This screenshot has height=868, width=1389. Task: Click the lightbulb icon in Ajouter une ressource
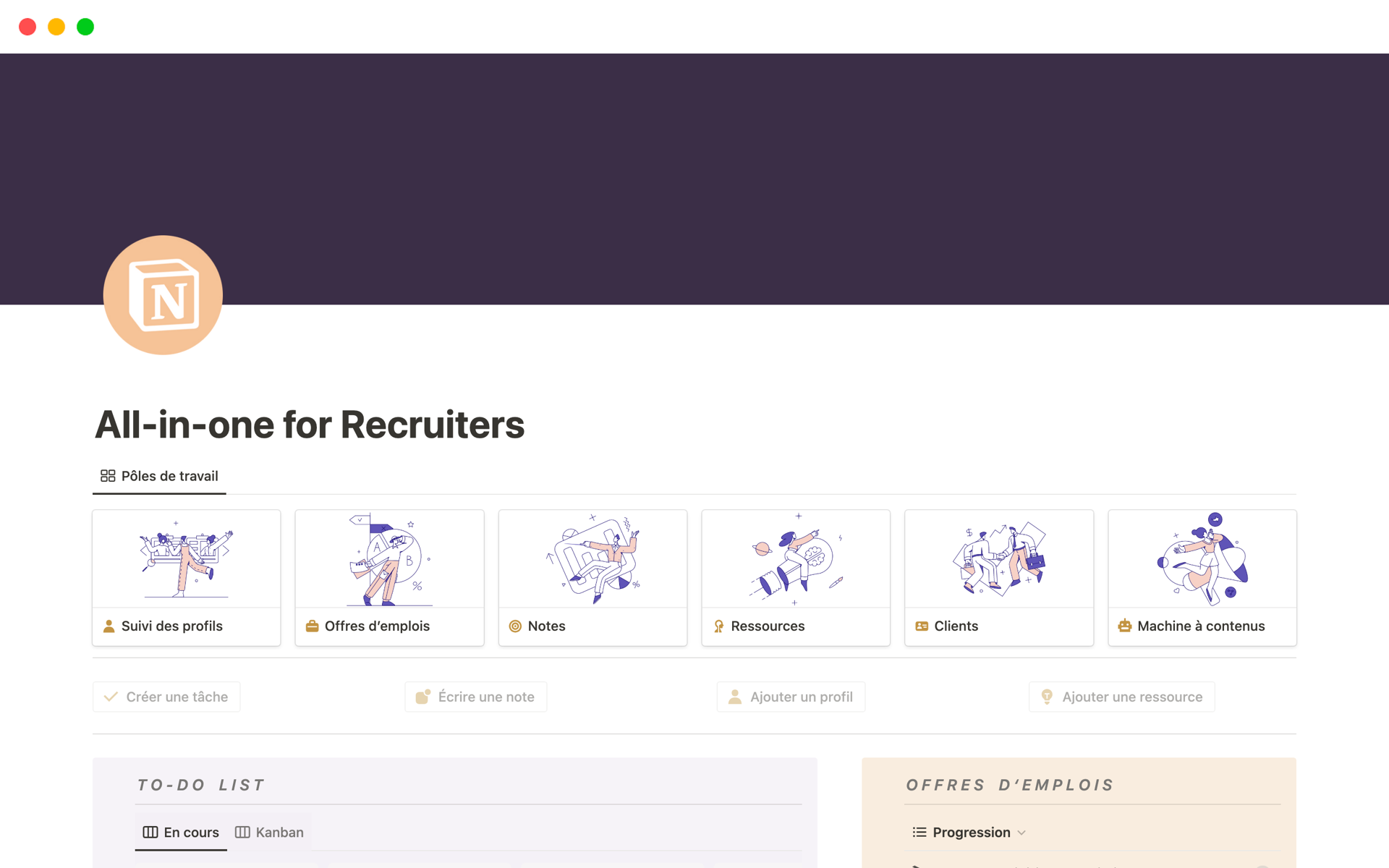1047,697
